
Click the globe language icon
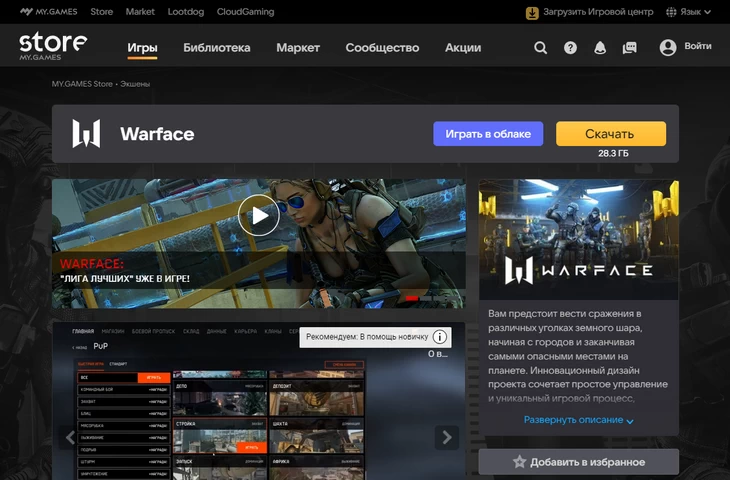point(671,12)
